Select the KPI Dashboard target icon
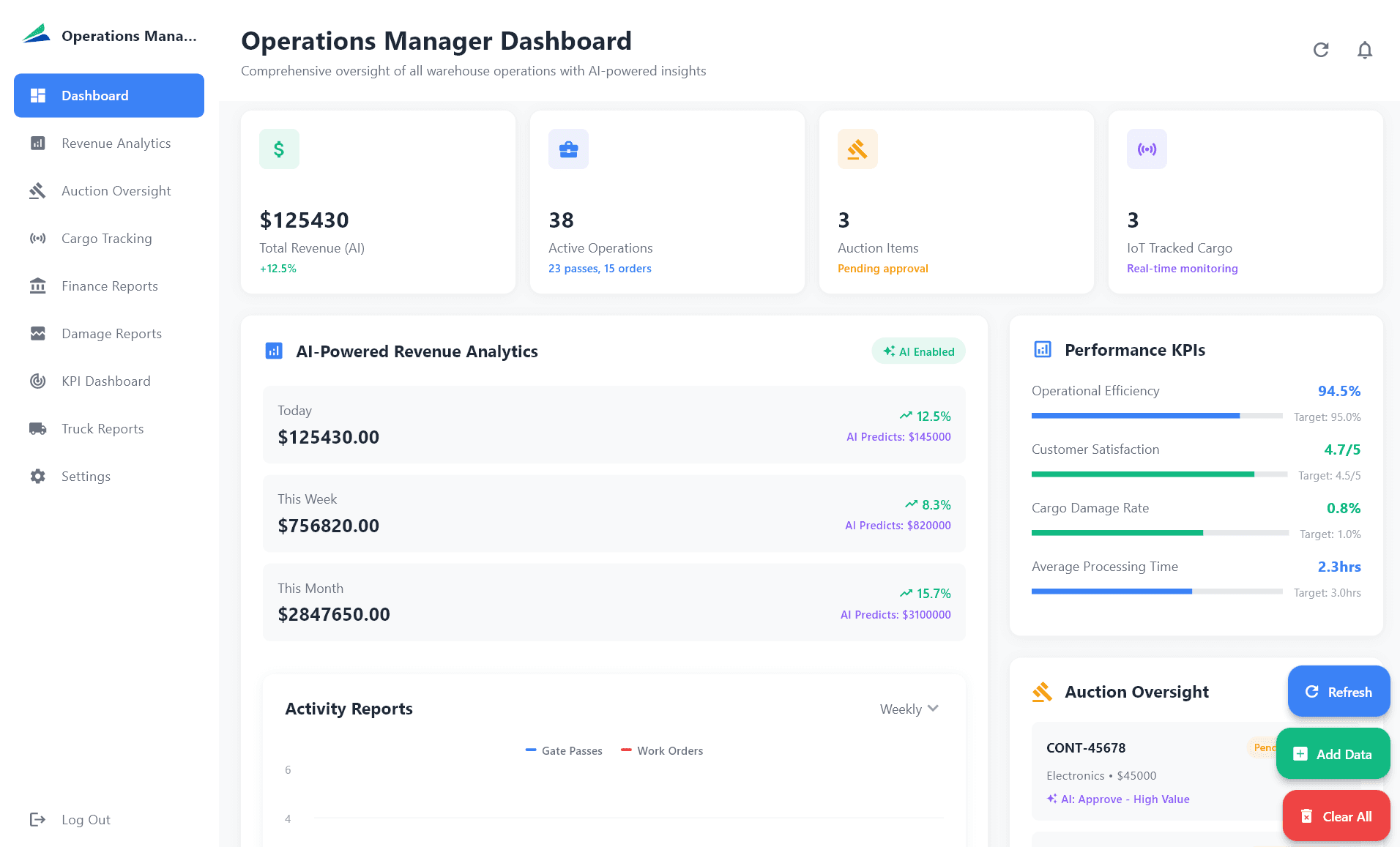1400x847 pixels. click(x=37, y=381)
